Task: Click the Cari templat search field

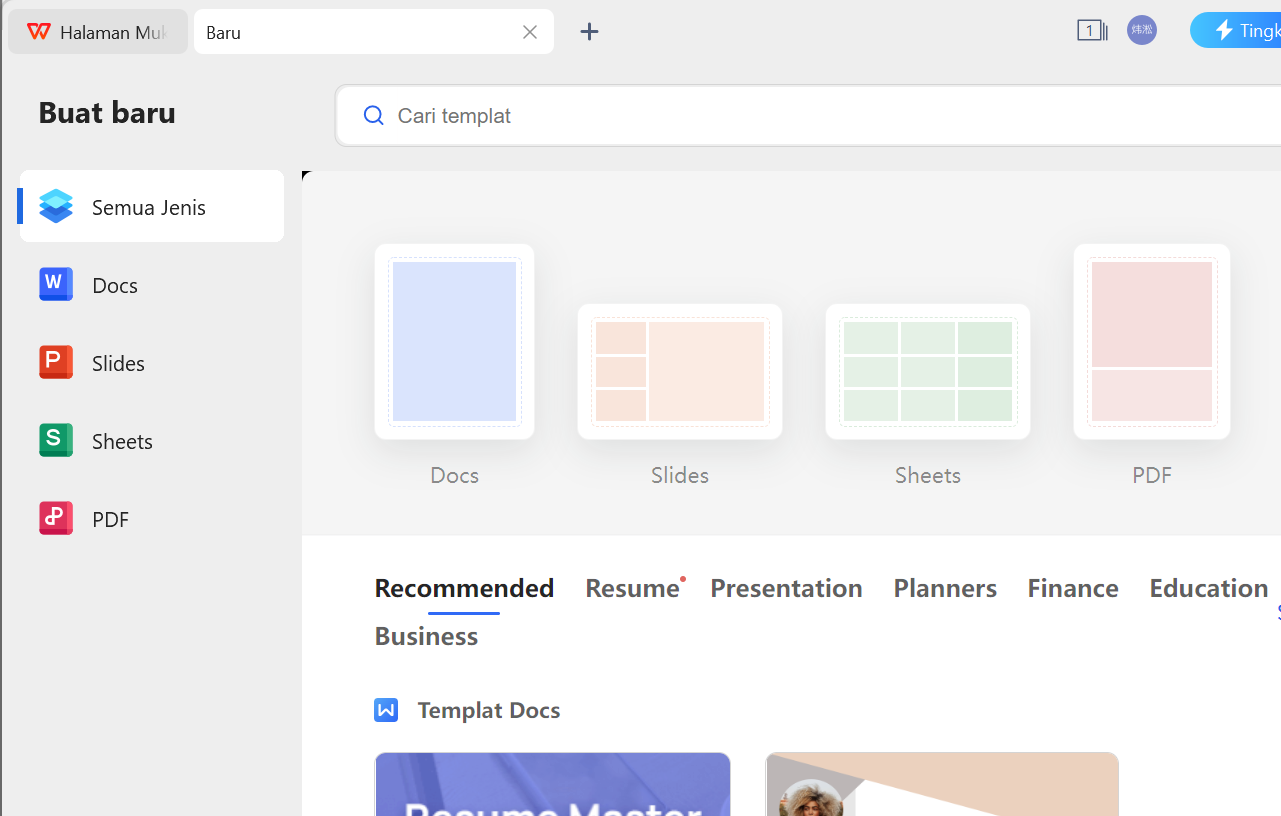Action: (800, 116)
